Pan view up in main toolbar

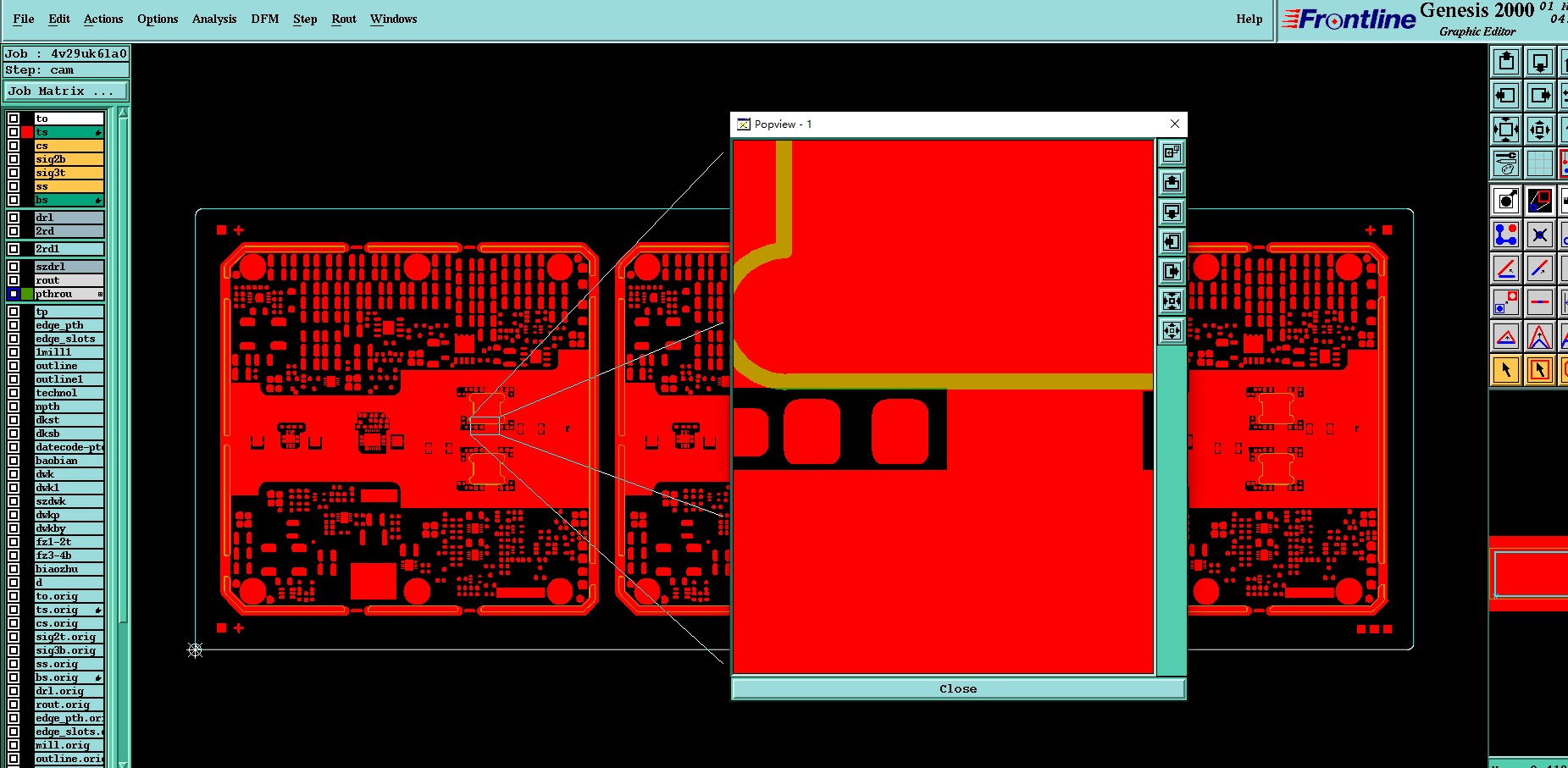tap(1506, 62)
